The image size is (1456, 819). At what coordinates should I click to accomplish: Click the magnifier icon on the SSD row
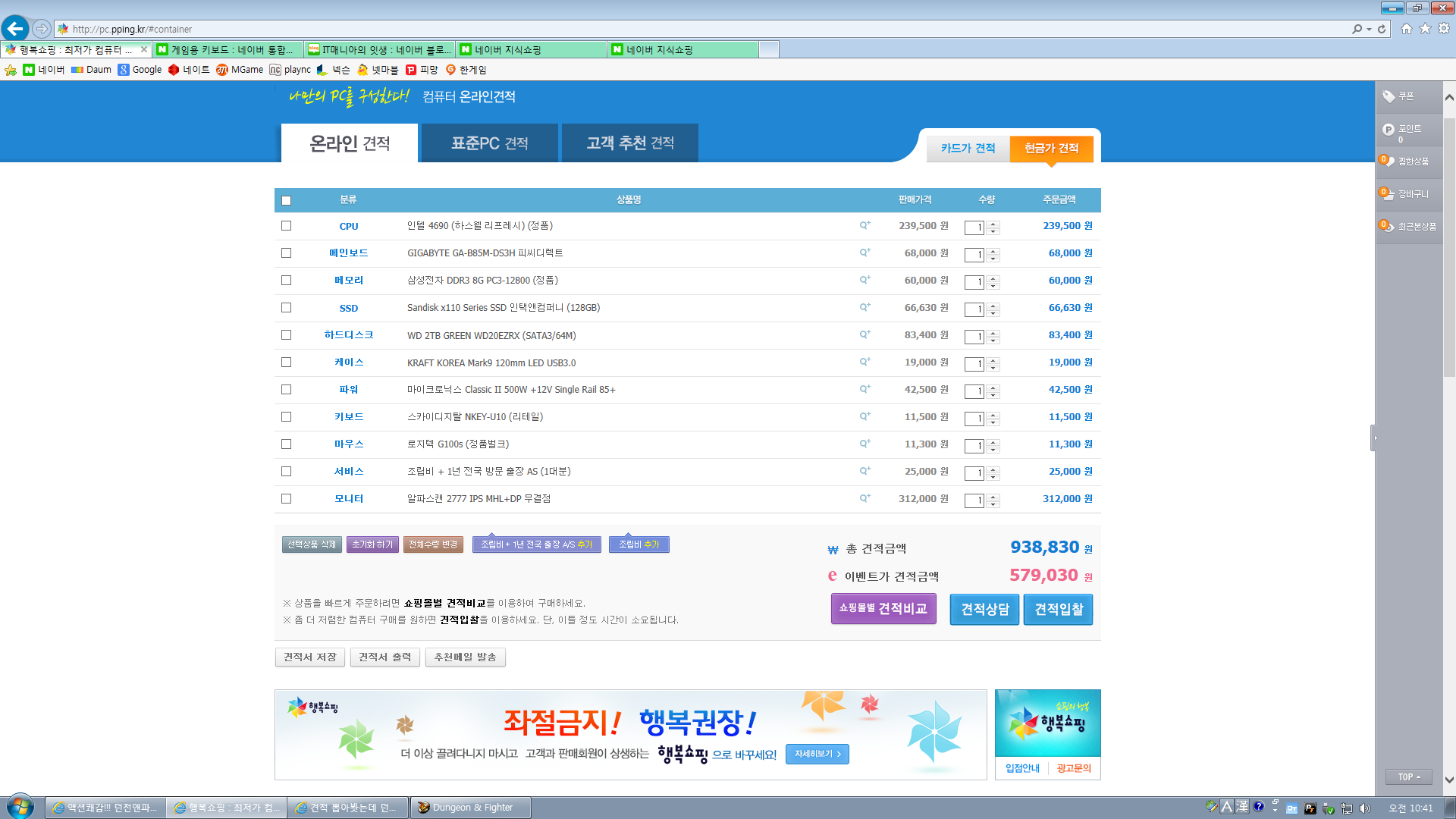click(x=864, y=307)
